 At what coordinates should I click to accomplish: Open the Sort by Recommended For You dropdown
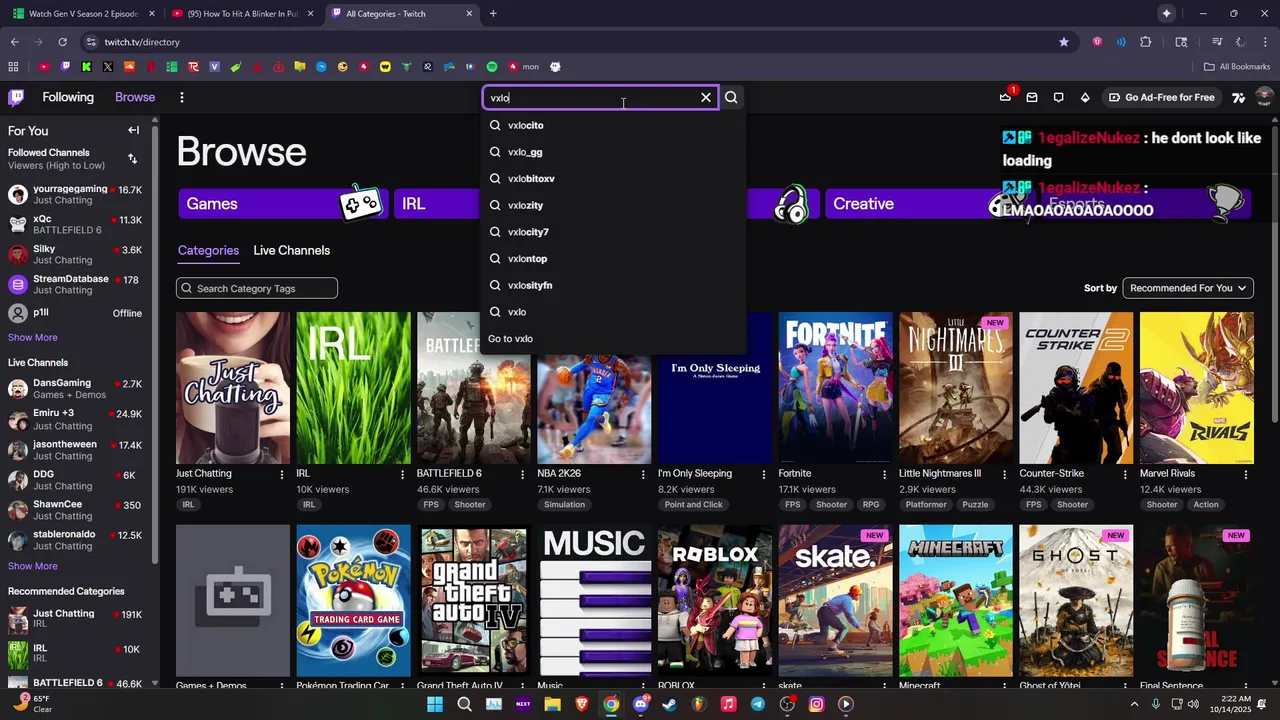coord(1188,288)
